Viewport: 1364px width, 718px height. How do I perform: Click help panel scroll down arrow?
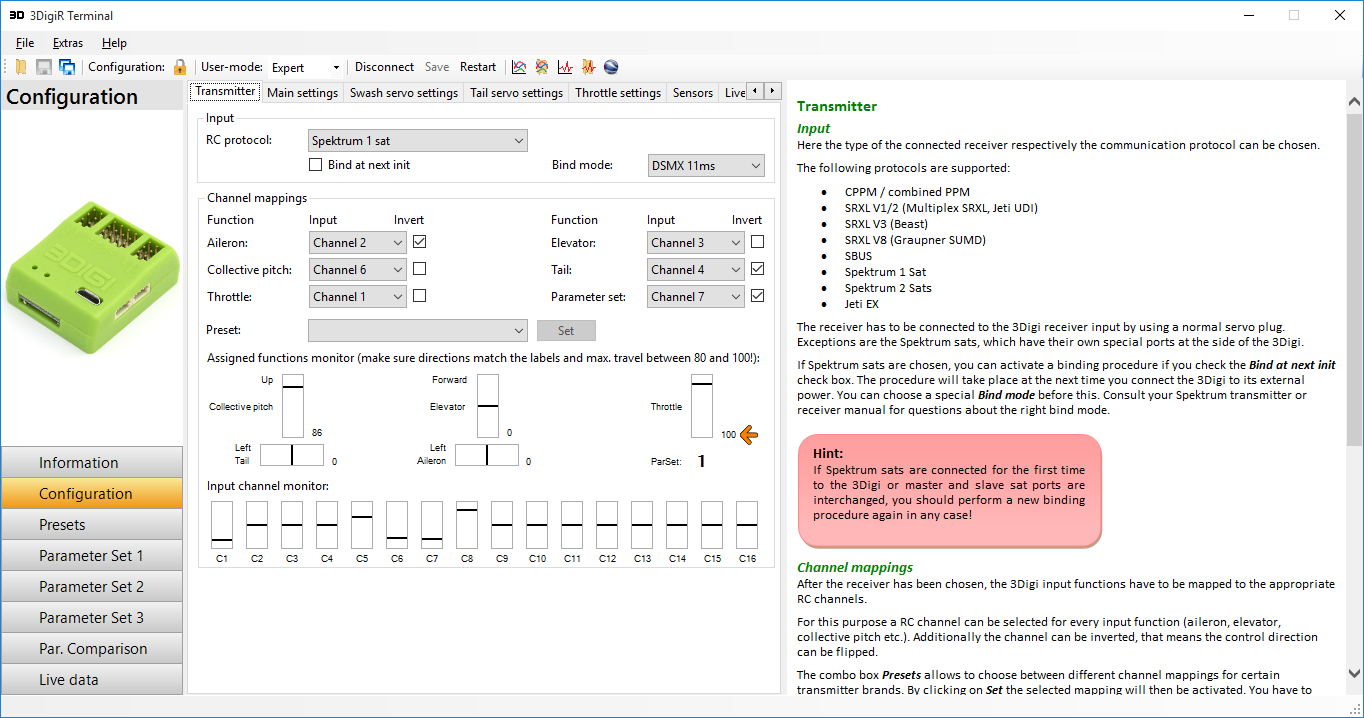1355,674
